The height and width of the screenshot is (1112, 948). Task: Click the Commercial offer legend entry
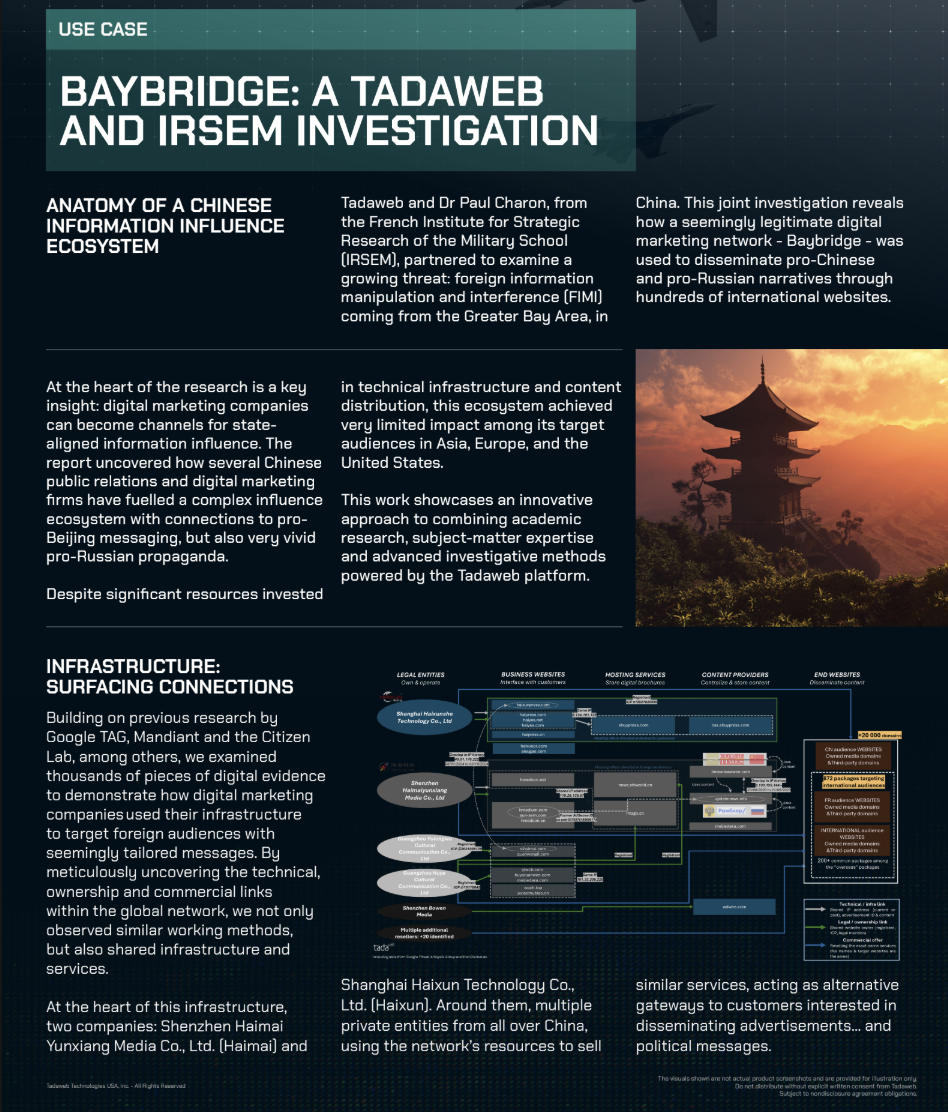tap(853, 947)
